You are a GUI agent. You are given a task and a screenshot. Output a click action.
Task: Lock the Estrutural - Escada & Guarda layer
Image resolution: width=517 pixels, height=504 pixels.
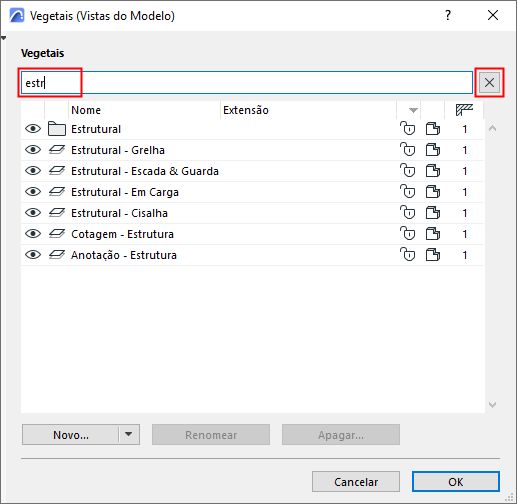tap(407, 171)
